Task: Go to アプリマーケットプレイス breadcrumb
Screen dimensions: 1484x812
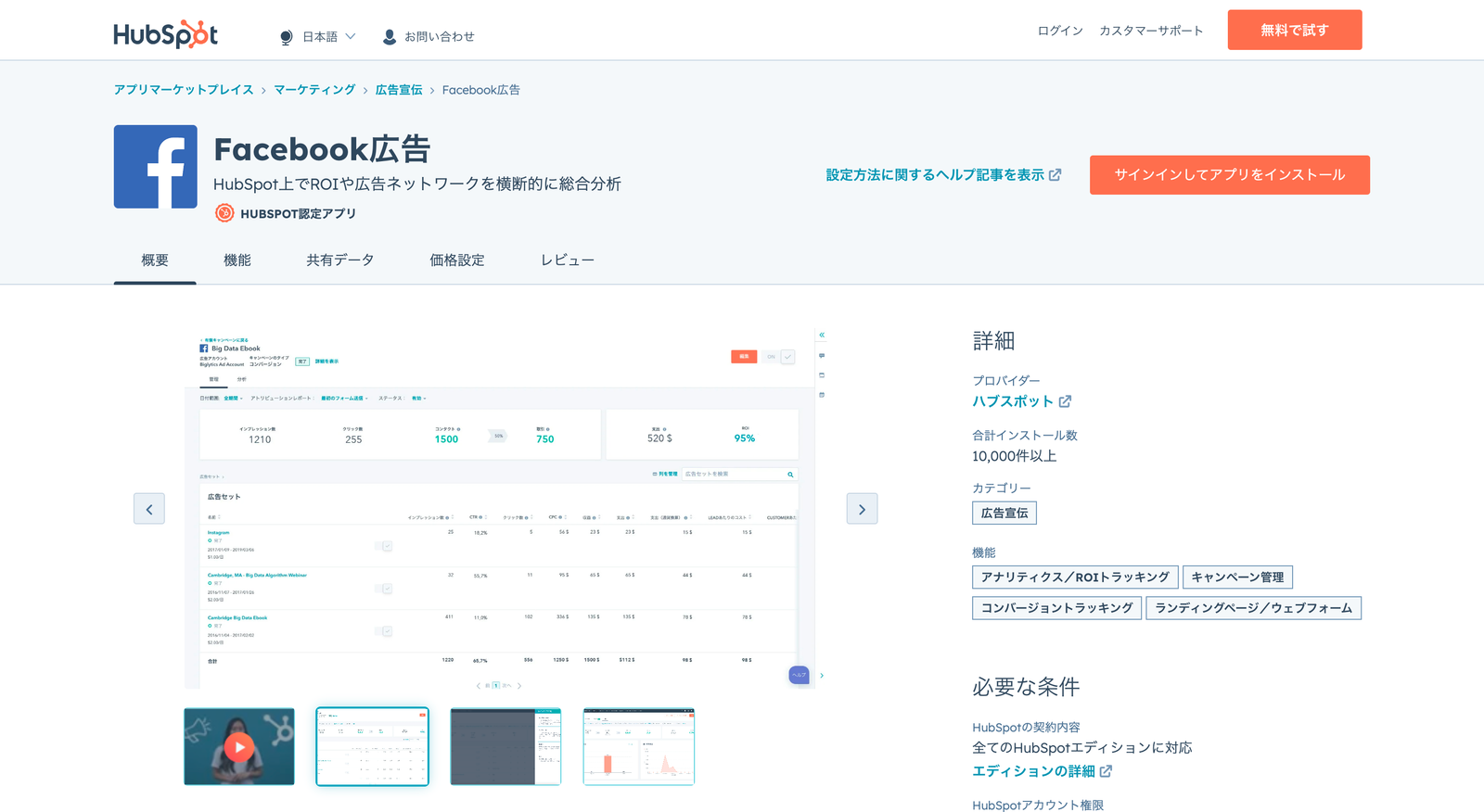Action: click(x=184, y=90)
